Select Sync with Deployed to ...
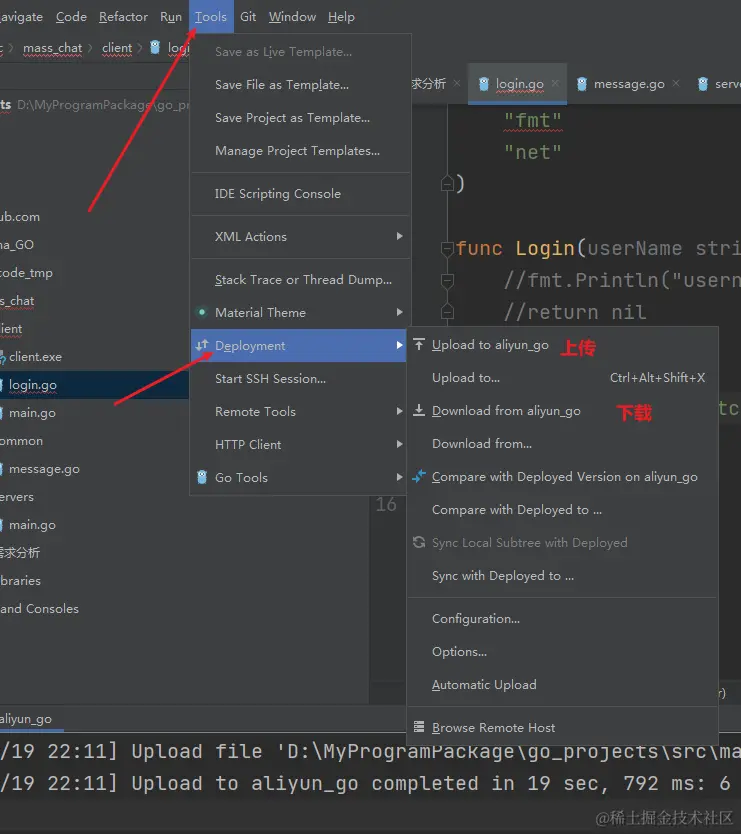741x834 pixels. point(563,576)
